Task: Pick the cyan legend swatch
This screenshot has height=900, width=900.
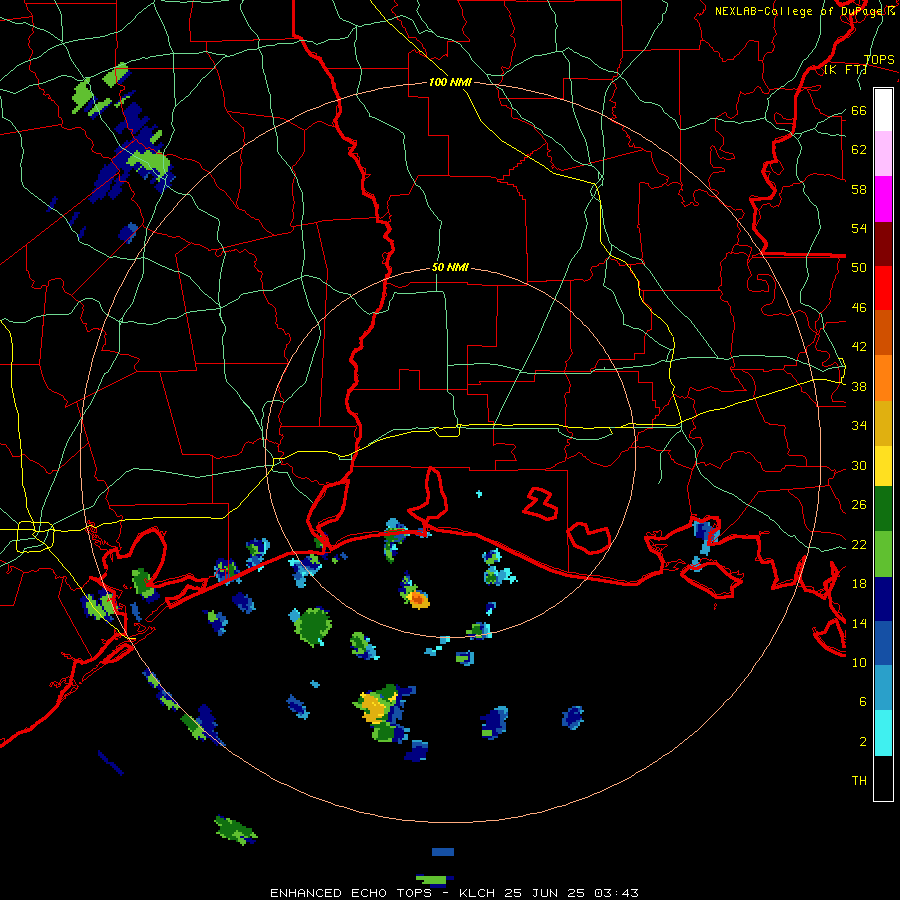Action: 883,733
